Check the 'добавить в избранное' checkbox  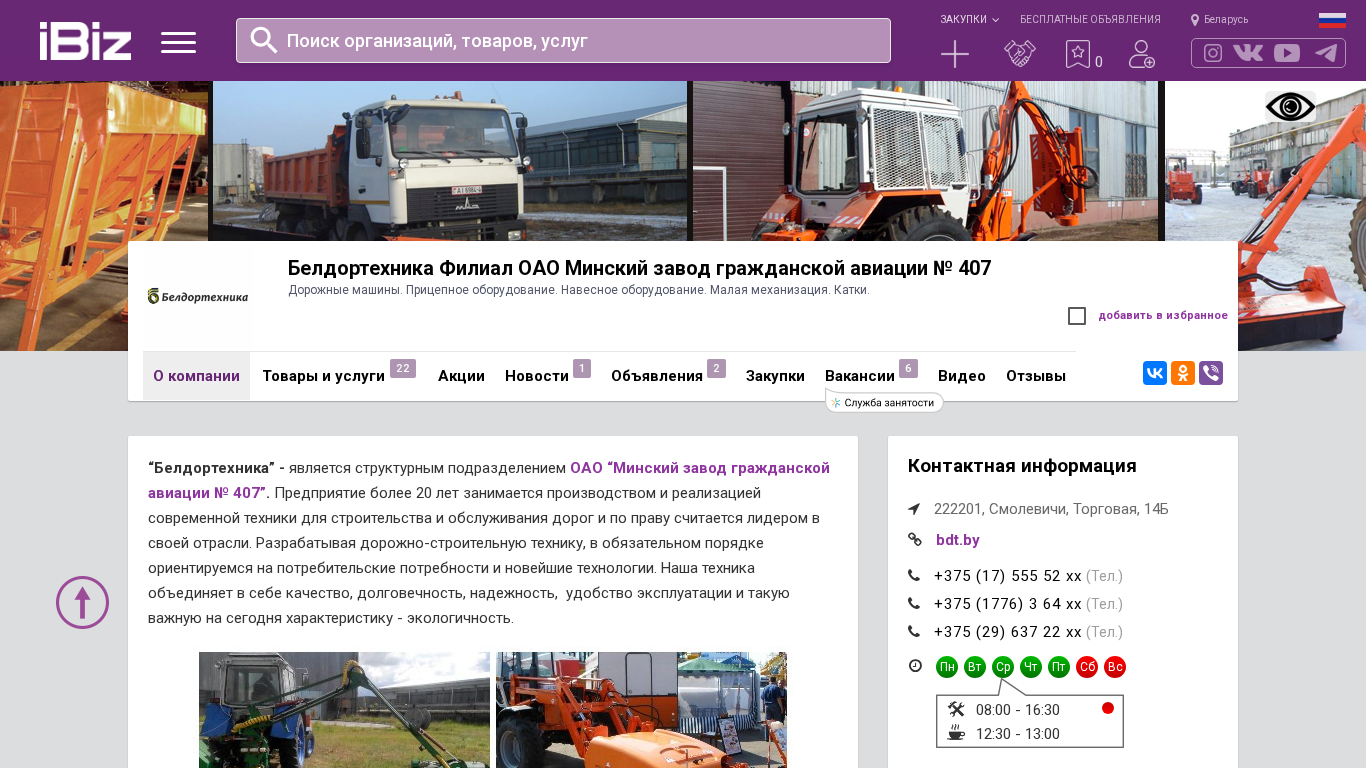point(1077,316)
